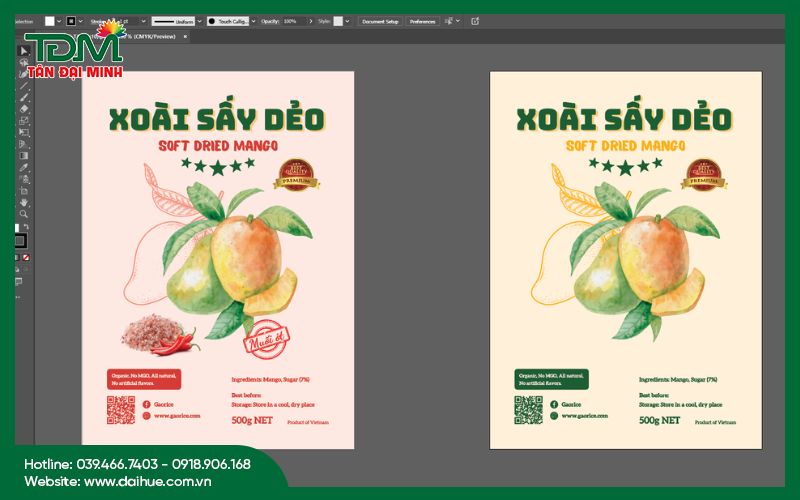Select the Symbol Sprayer tool
Viewport: 800px width, 500px height.
(23, 179)
